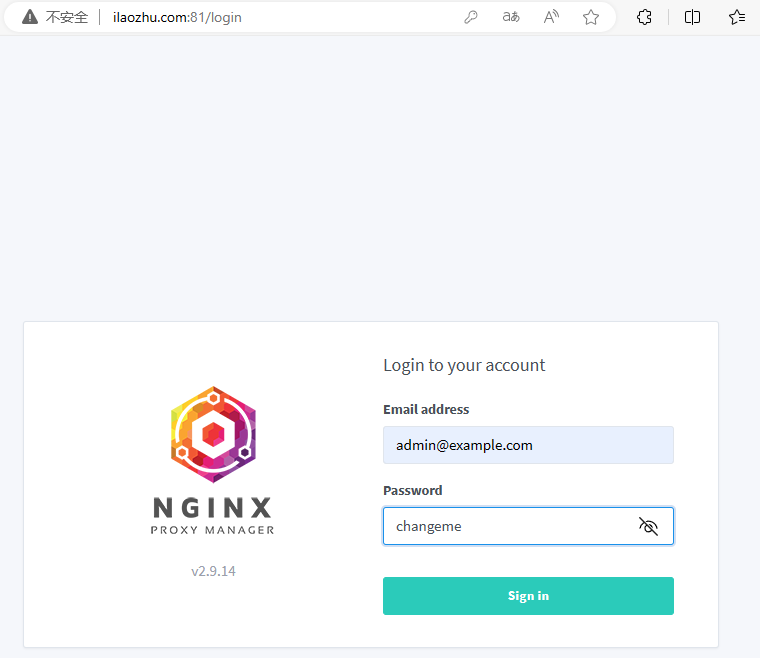Click the v2.9.14 version text

213,571
